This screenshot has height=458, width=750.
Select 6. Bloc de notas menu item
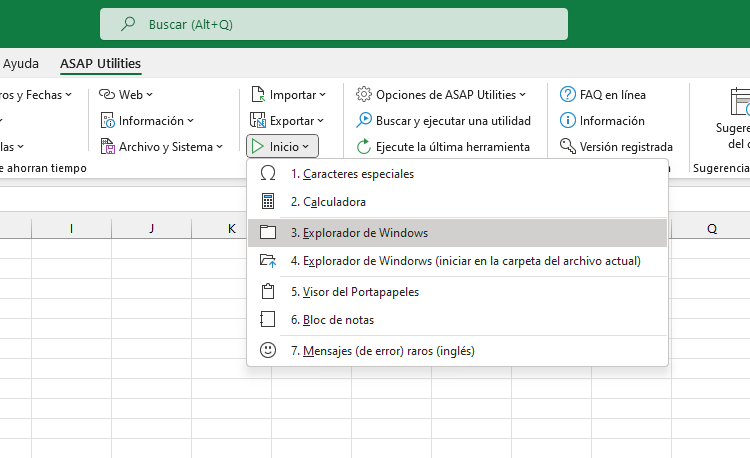click(x=457, y=319)
